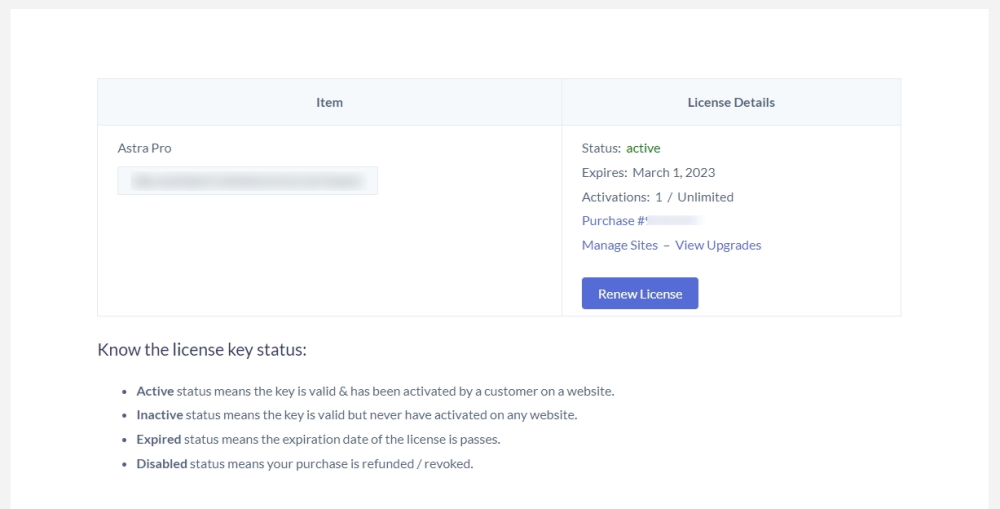
Task: Click the Renew License button
Action: coord(640,293)
